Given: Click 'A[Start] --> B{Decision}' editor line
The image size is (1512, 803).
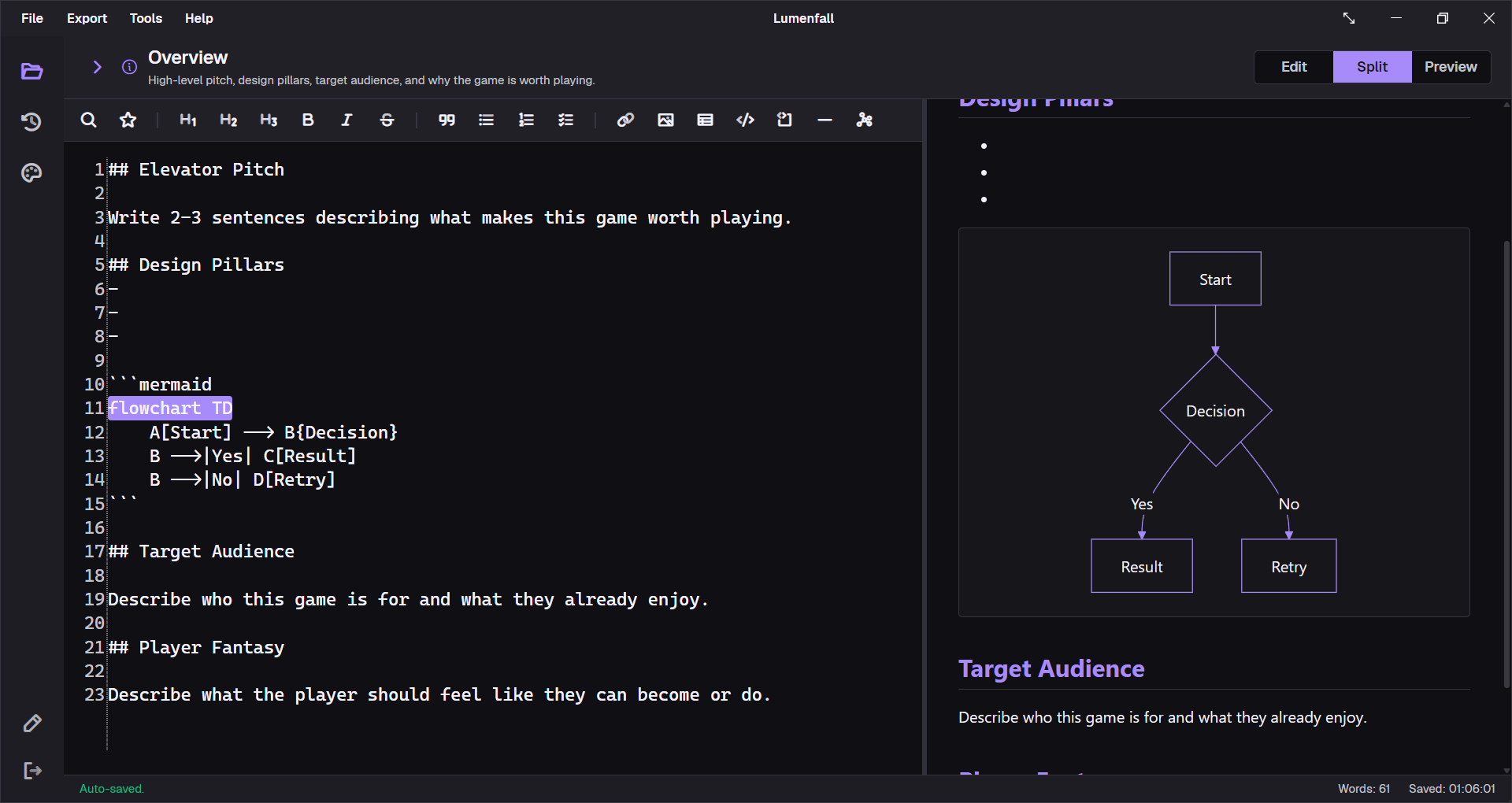Looking at the screenshot, I should click(273, 432).
